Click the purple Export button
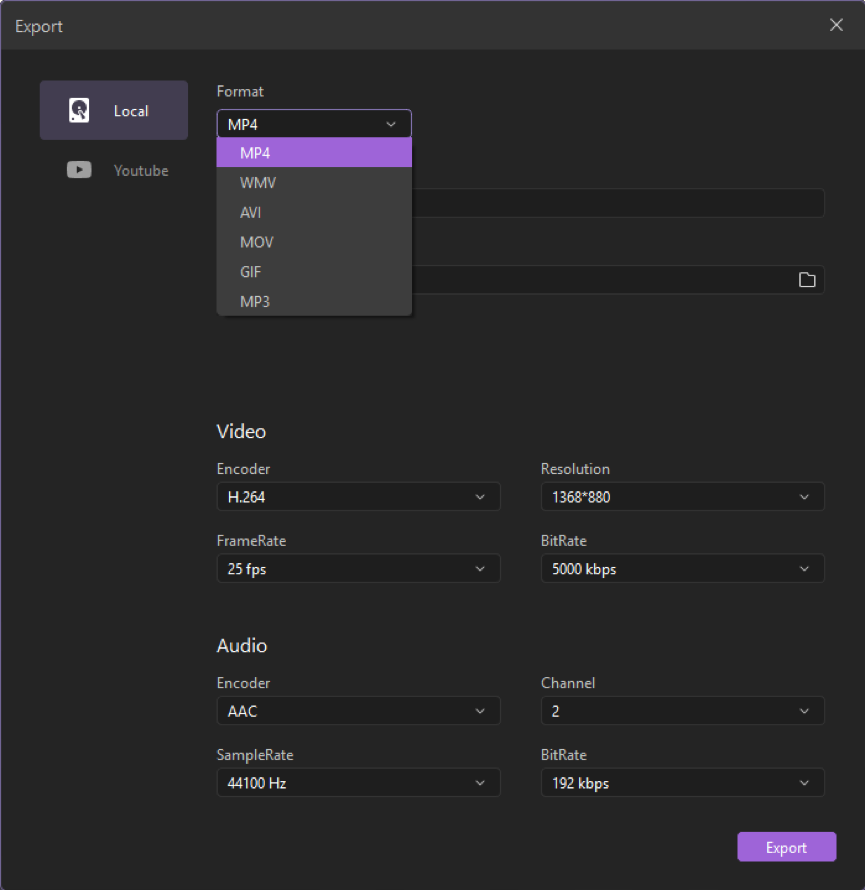This screenshot has width=865, height=890. pos(786,847)
